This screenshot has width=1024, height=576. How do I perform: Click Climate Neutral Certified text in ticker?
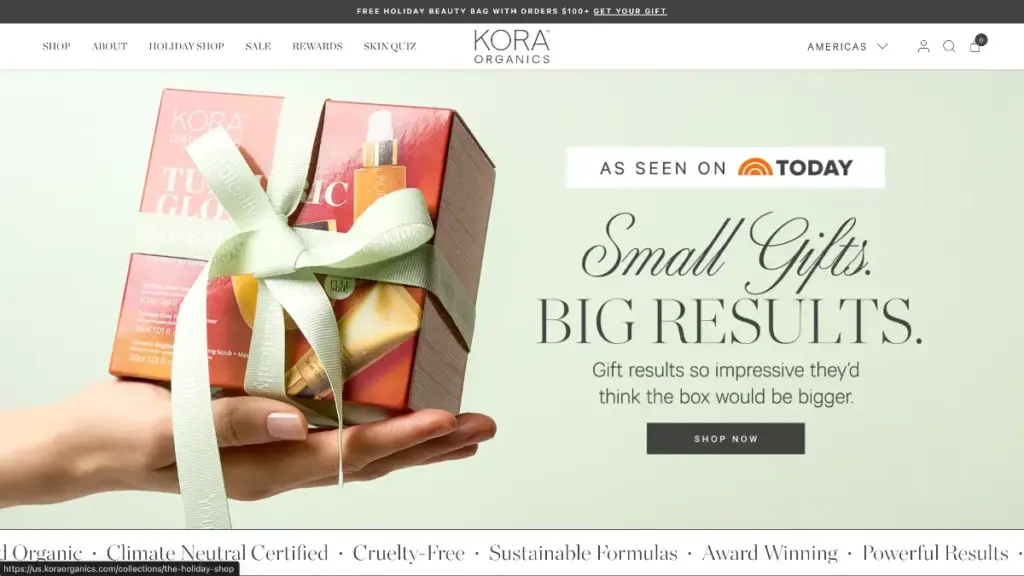pyautogui.click(x=217, y=553)
